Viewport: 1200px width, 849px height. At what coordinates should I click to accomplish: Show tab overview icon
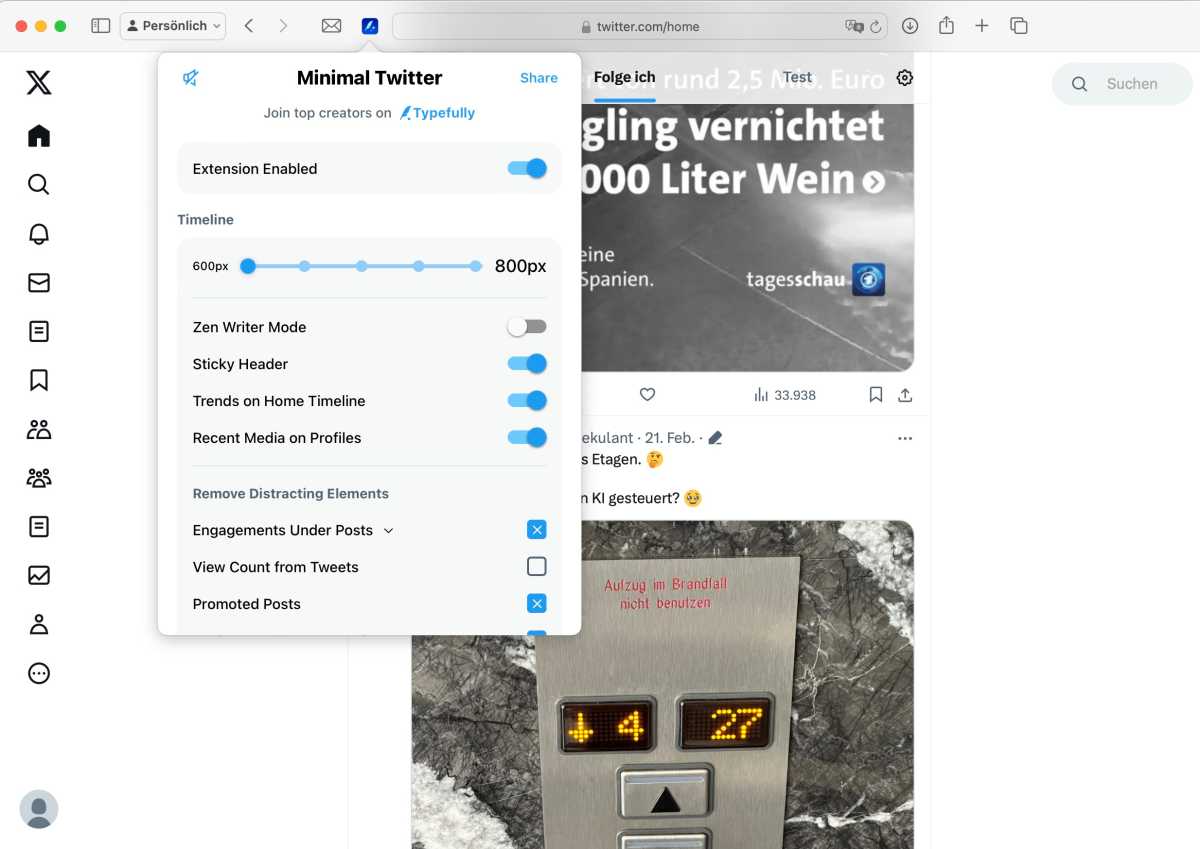tap(1019, 26)
